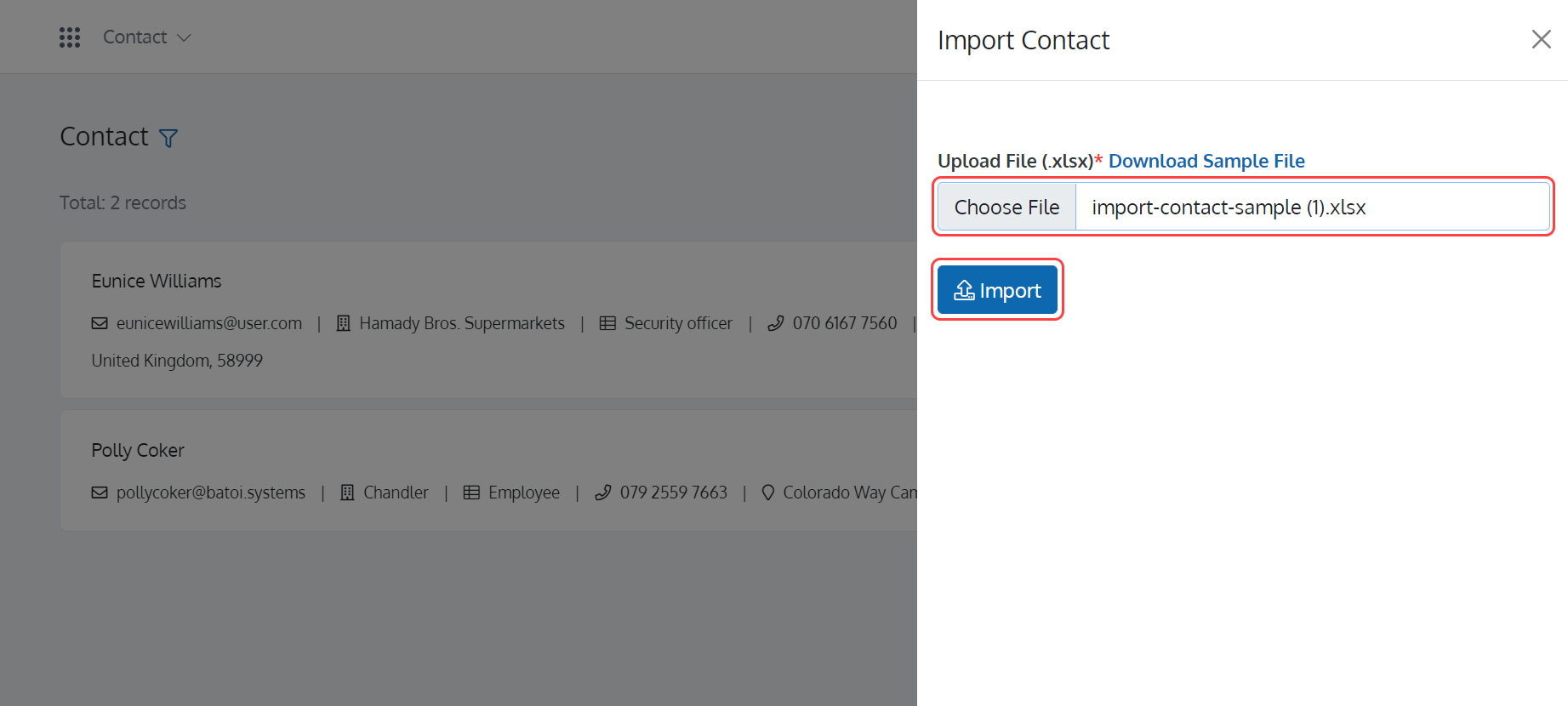Open the apps grid icon
Viewport: 1568px width, 706px height.
coord(70,37)
